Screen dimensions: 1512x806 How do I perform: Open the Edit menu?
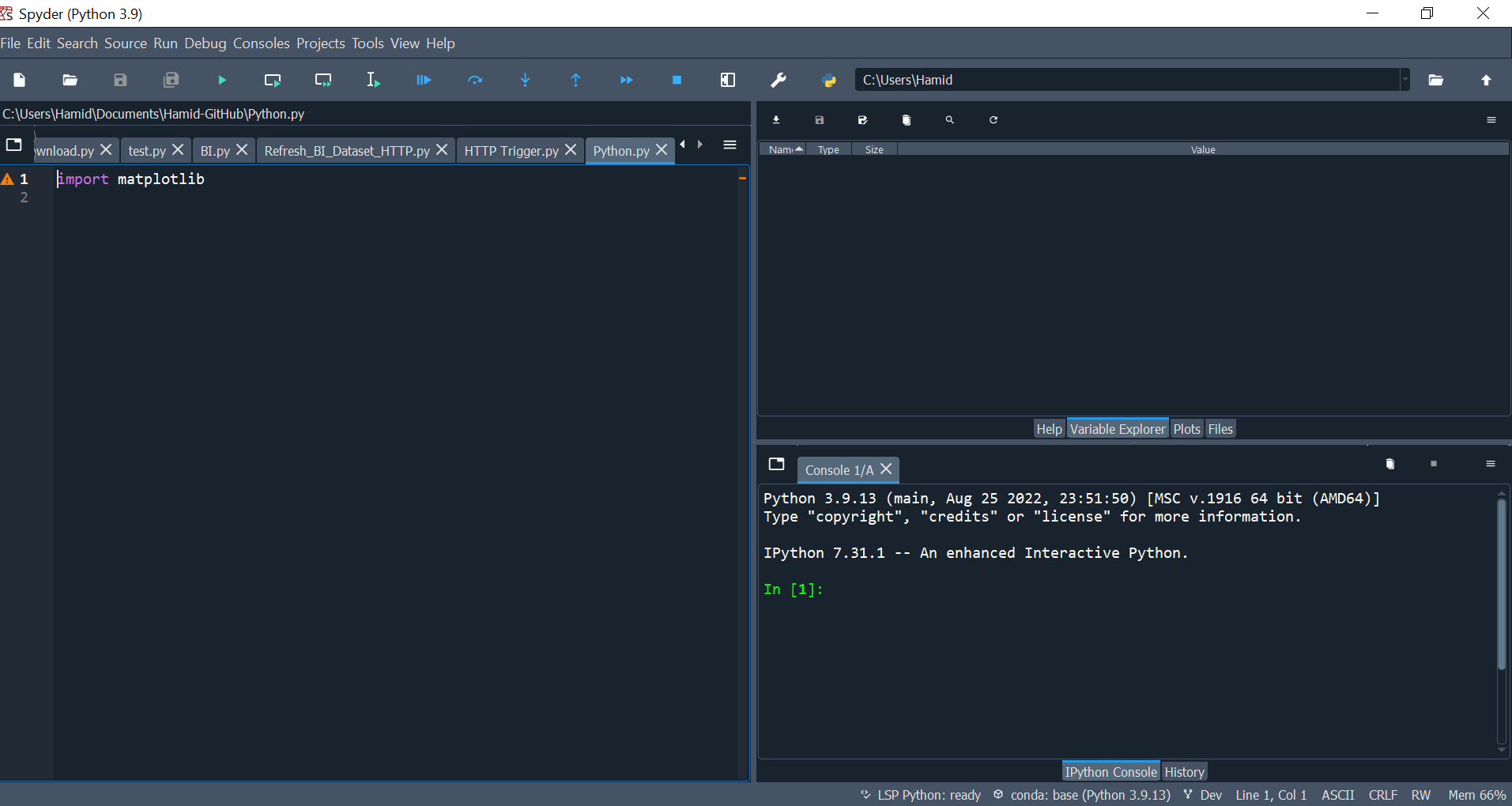[39, 43]
